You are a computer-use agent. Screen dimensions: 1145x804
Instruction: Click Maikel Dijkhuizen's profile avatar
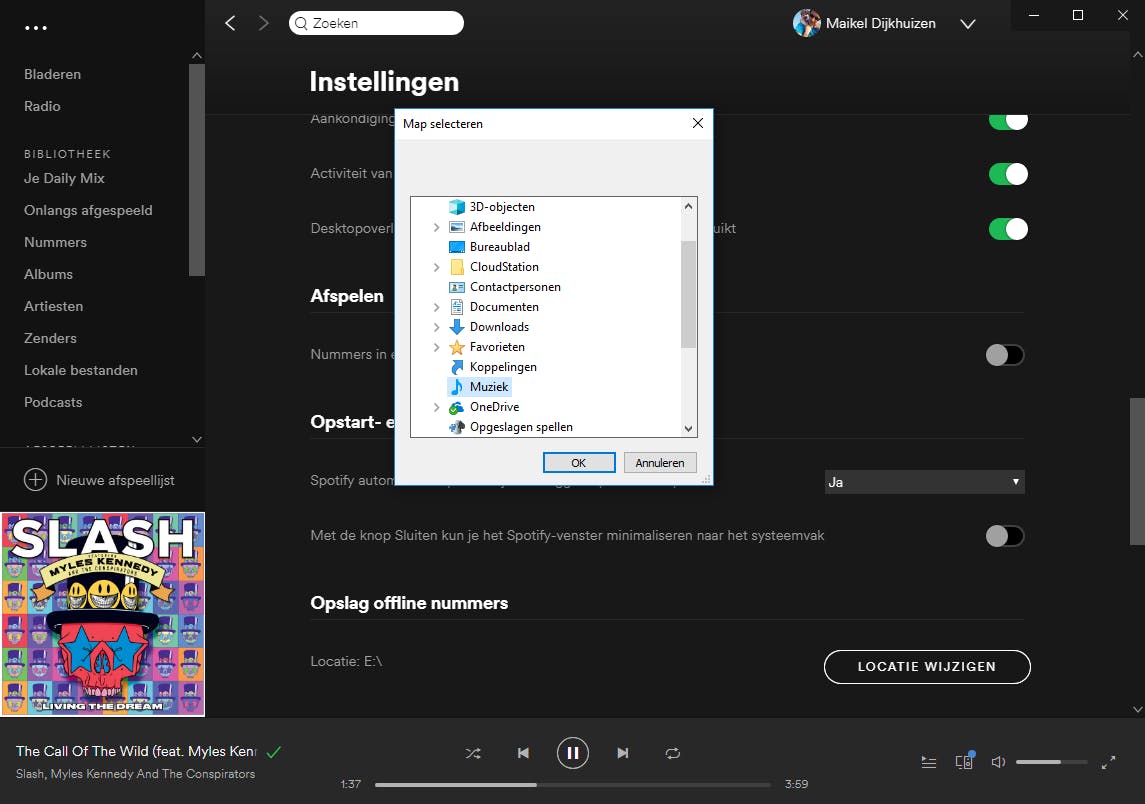click(806, 23)
